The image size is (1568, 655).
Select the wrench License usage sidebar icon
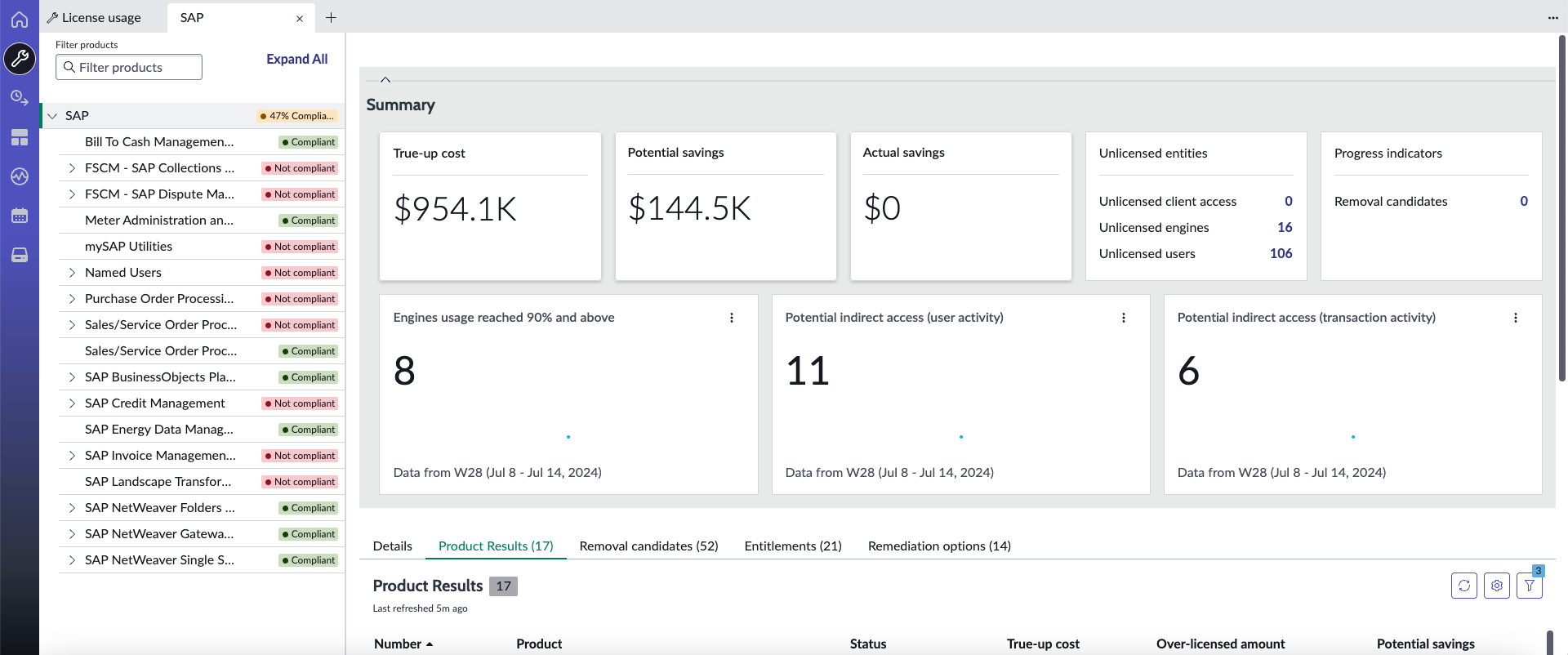point(20,59)
